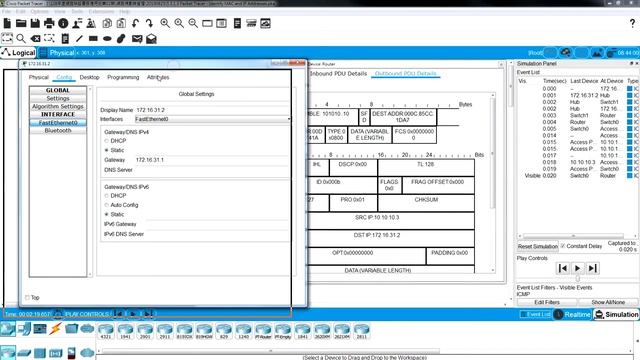The height and width of the screenshot is (360, 640).
Task: Activate the Inspect magnifier tool
Action: tap(21, 38)
